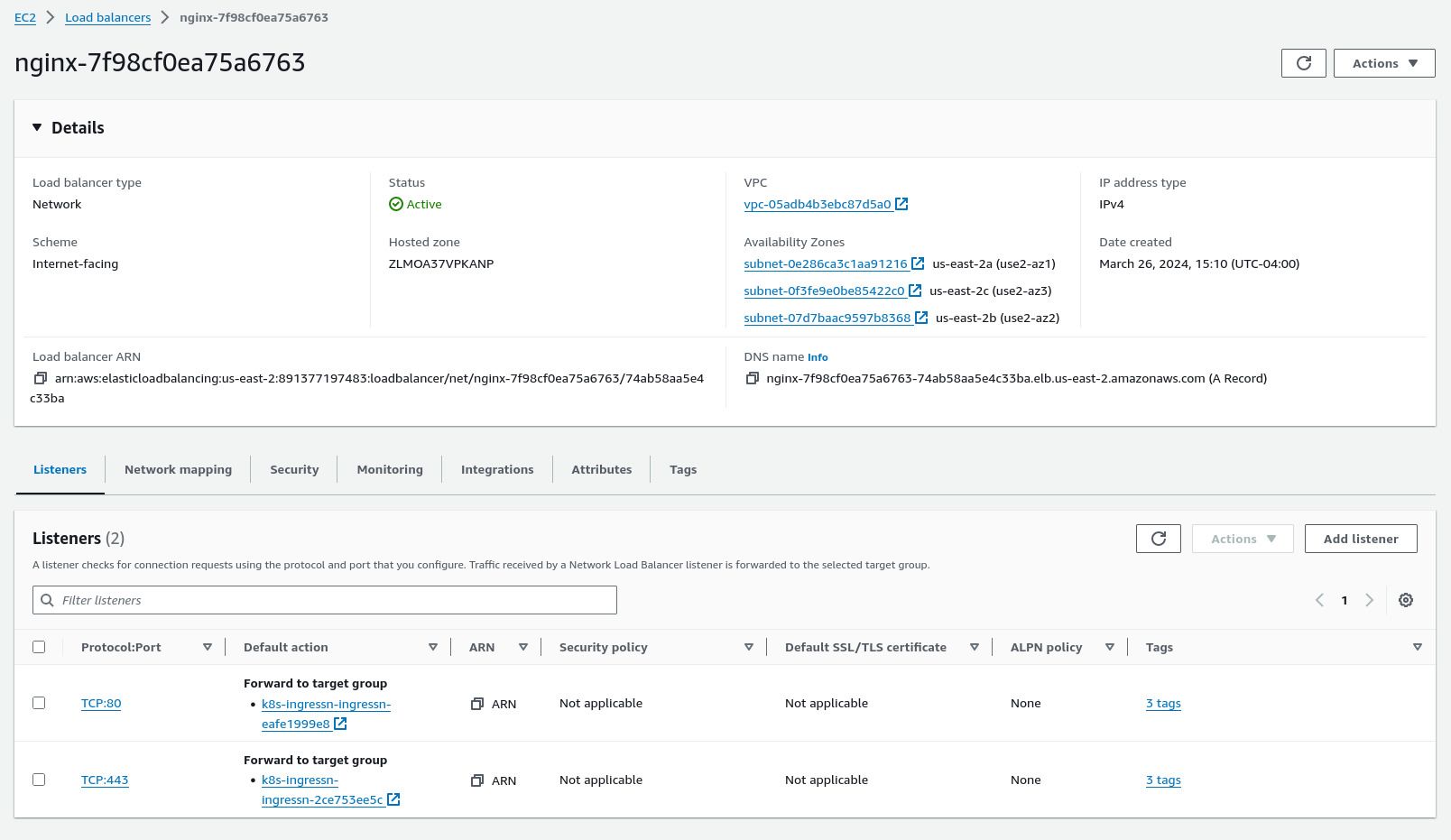Check the TCP:80 listener row
Viewport: 1451px width, 840px height.
39,702
